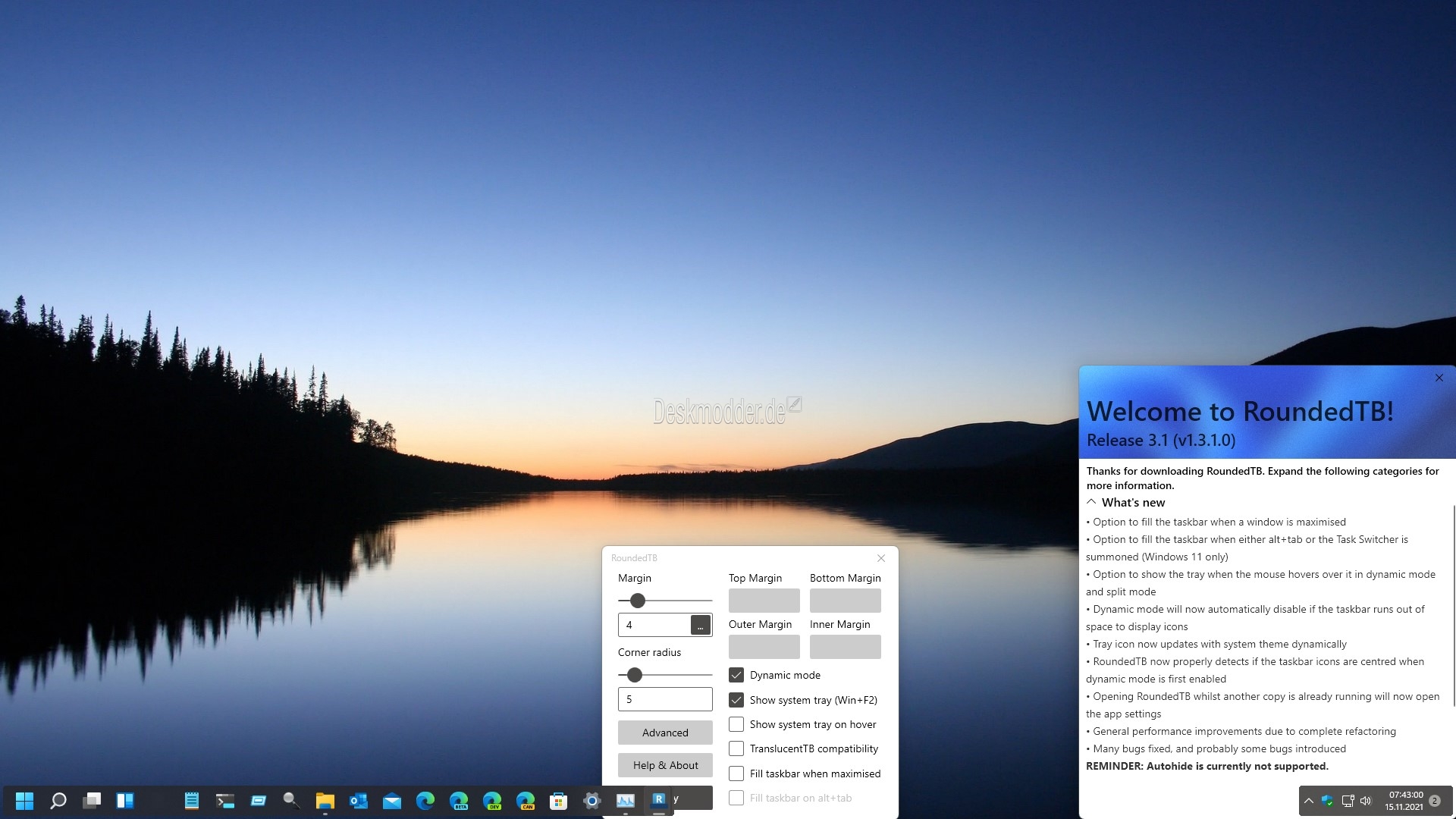The width and height of the screenshot is (1456, 819).
Task: Click the RoundedTB taskbar icon
Action: coord(659,799)
